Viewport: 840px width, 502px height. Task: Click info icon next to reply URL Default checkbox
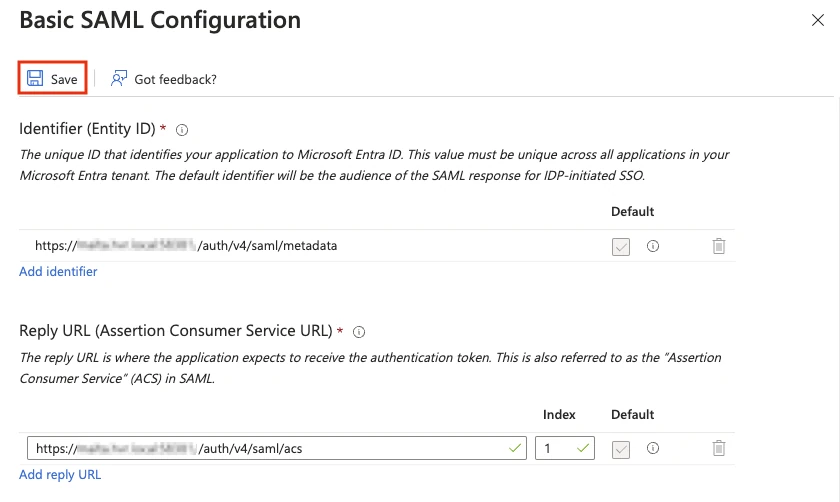click(x=653, y=449)
